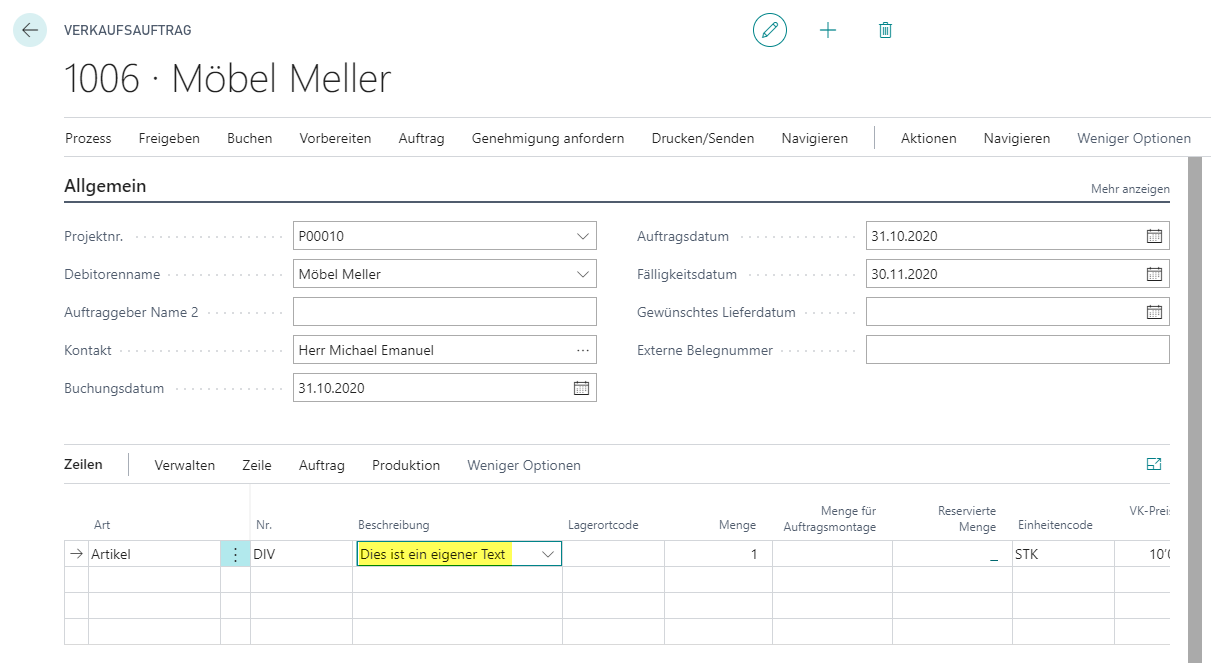This screenshot has width=1211, height=663.
Task: Open Gewünschtes Lieferdatum calendar picker
Action: (x=1154, y=312)
